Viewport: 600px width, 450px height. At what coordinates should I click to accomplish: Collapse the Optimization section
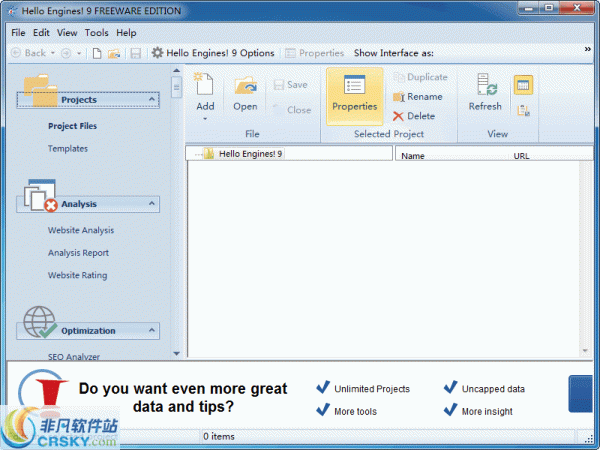(x=152, y=330)
